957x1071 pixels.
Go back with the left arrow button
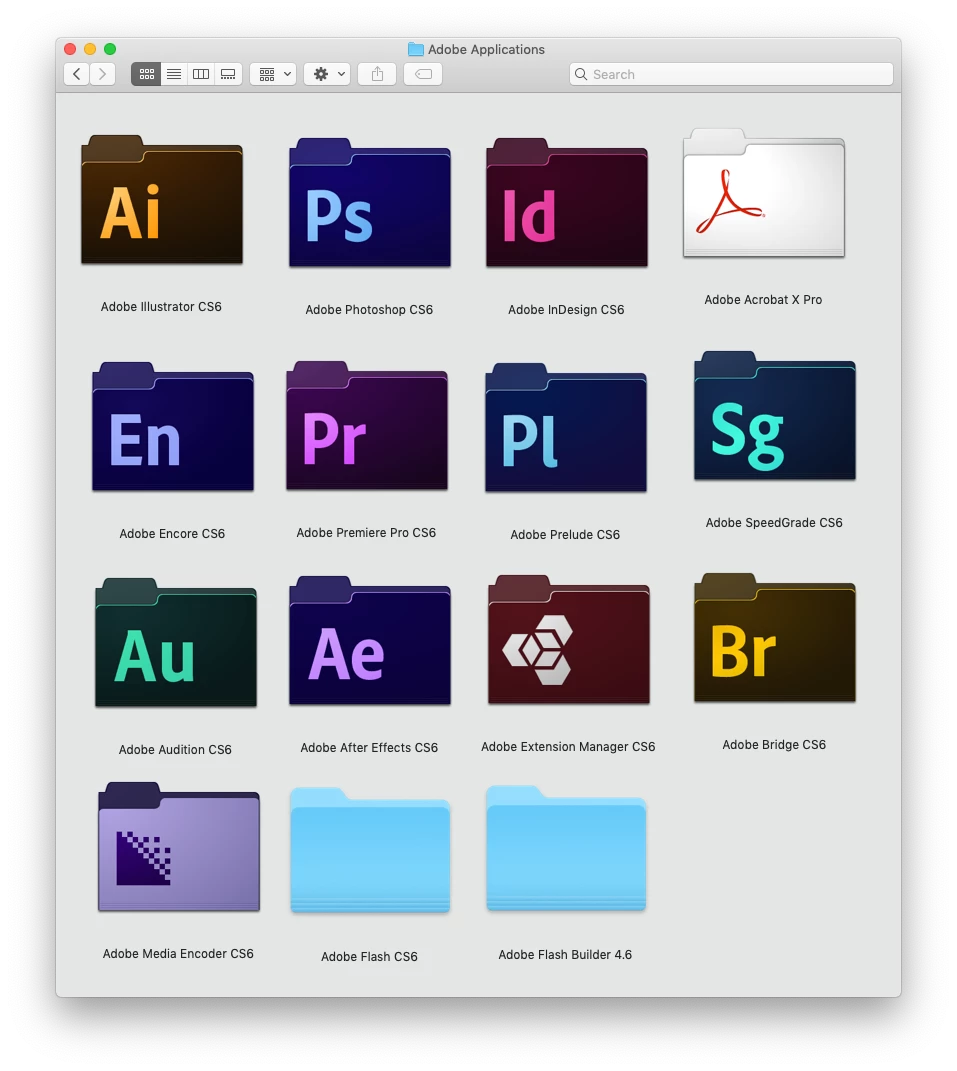point(77,74)
